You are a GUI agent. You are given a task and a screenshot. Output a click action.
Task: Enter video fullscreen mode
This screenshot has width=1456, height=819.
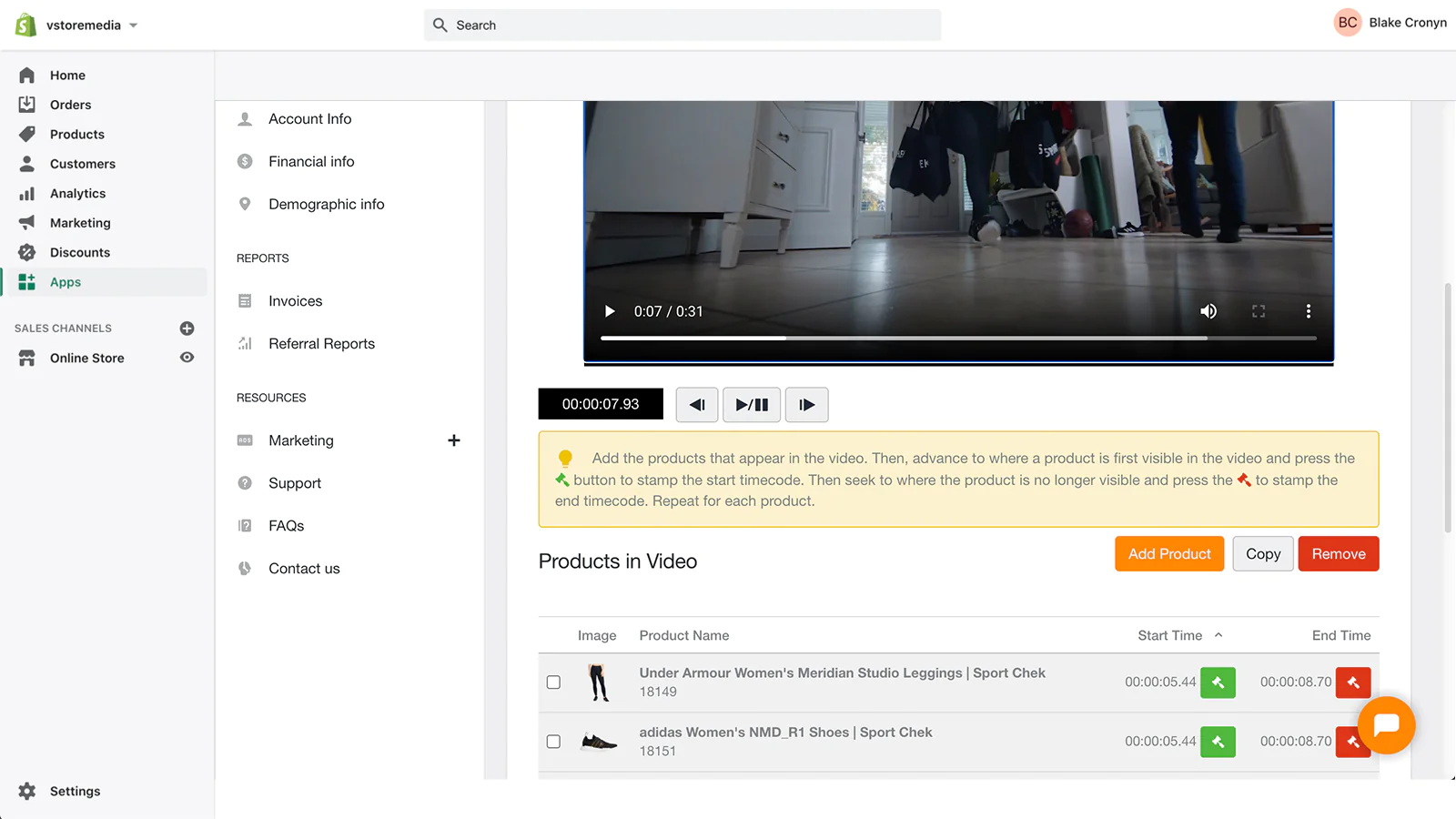(1259, 311)
